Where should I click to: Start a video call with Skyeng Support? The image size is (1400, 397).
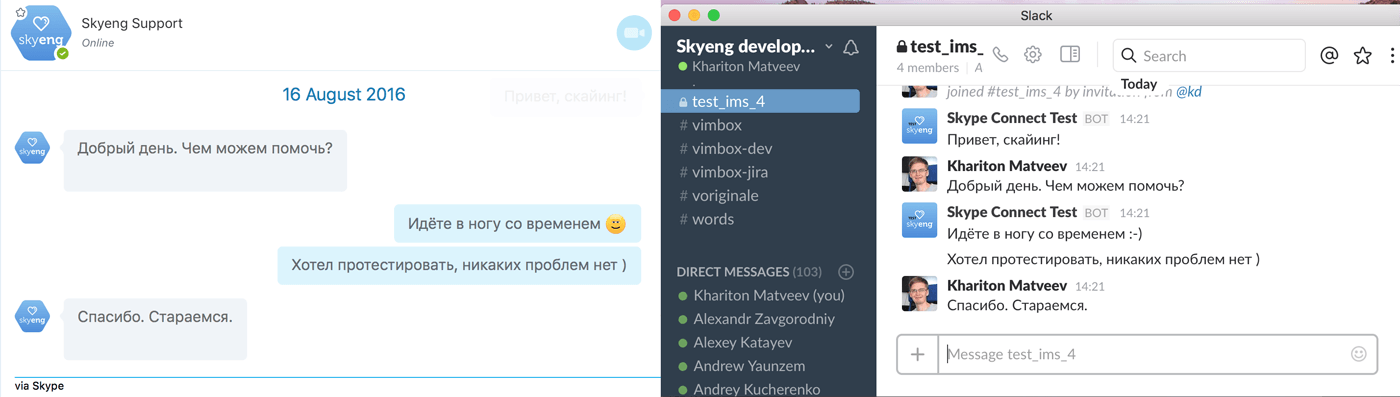[x=635, y=33]
